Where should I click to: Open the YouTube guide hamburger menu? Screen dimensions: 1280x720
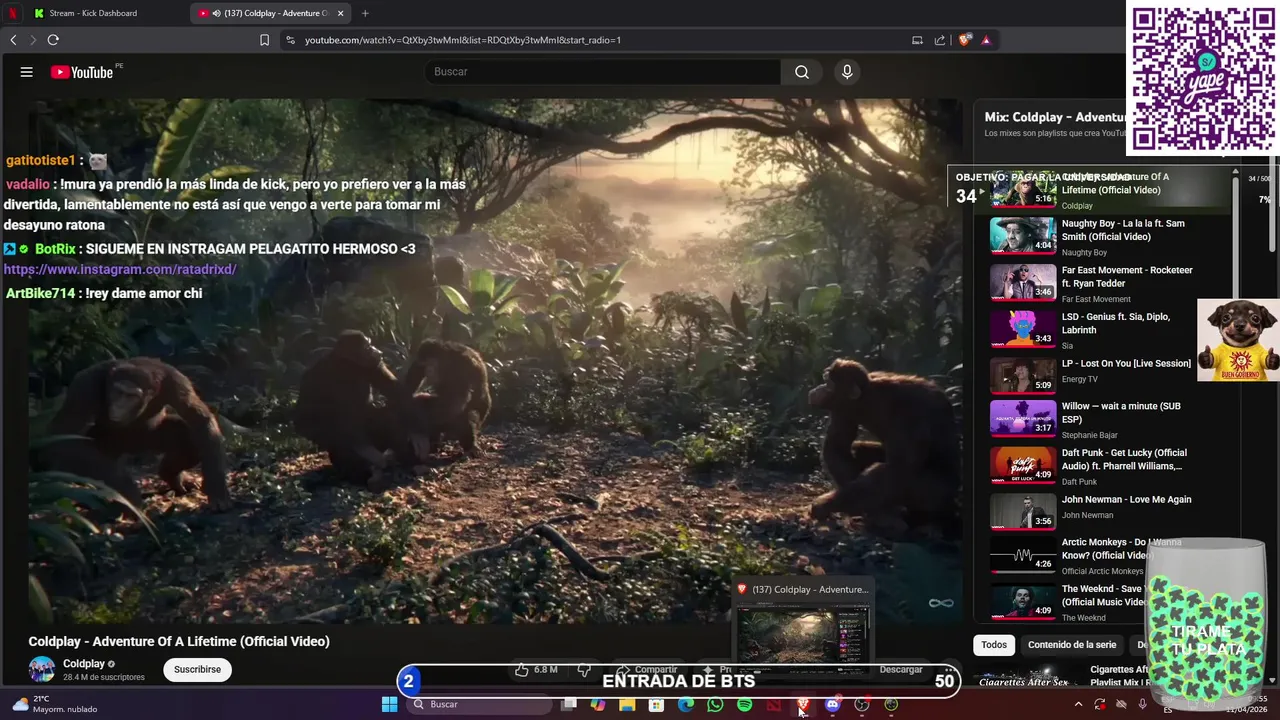coord(27,72)
